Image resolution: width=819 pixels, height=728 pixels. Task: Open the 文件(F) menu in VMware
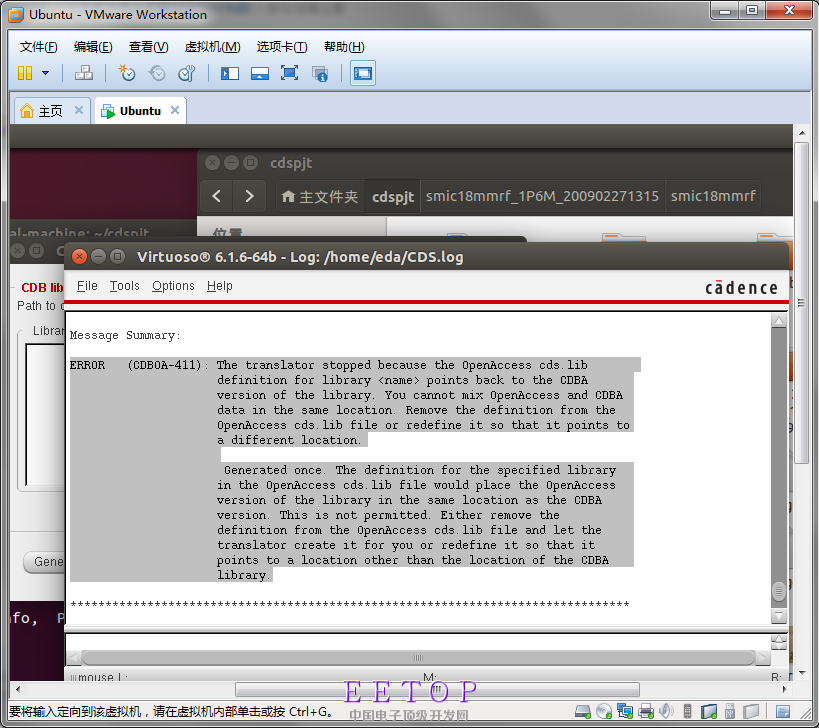[x=39, y=47]
